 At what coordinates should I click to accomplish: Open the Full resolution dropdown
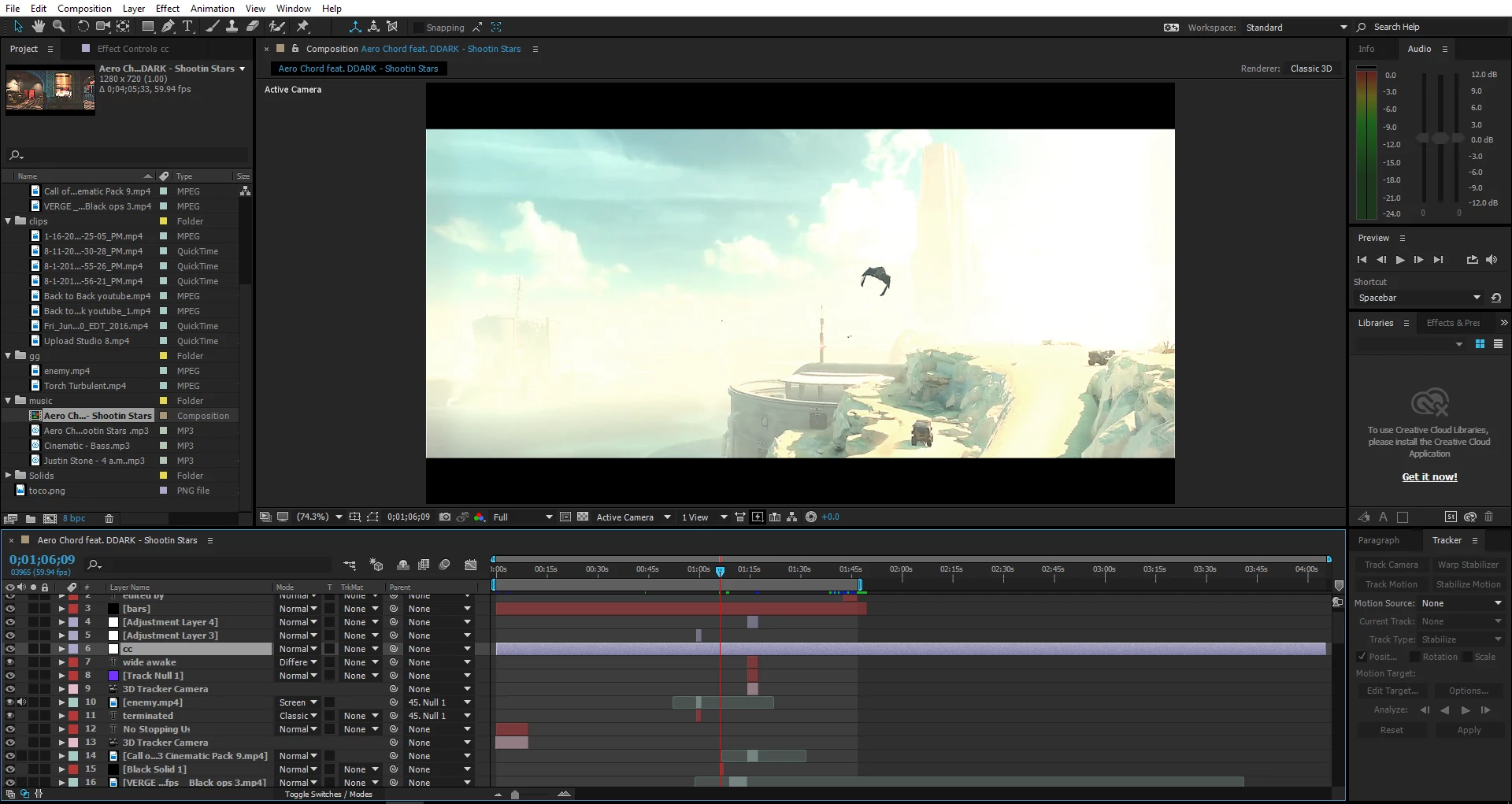(522, 517)
